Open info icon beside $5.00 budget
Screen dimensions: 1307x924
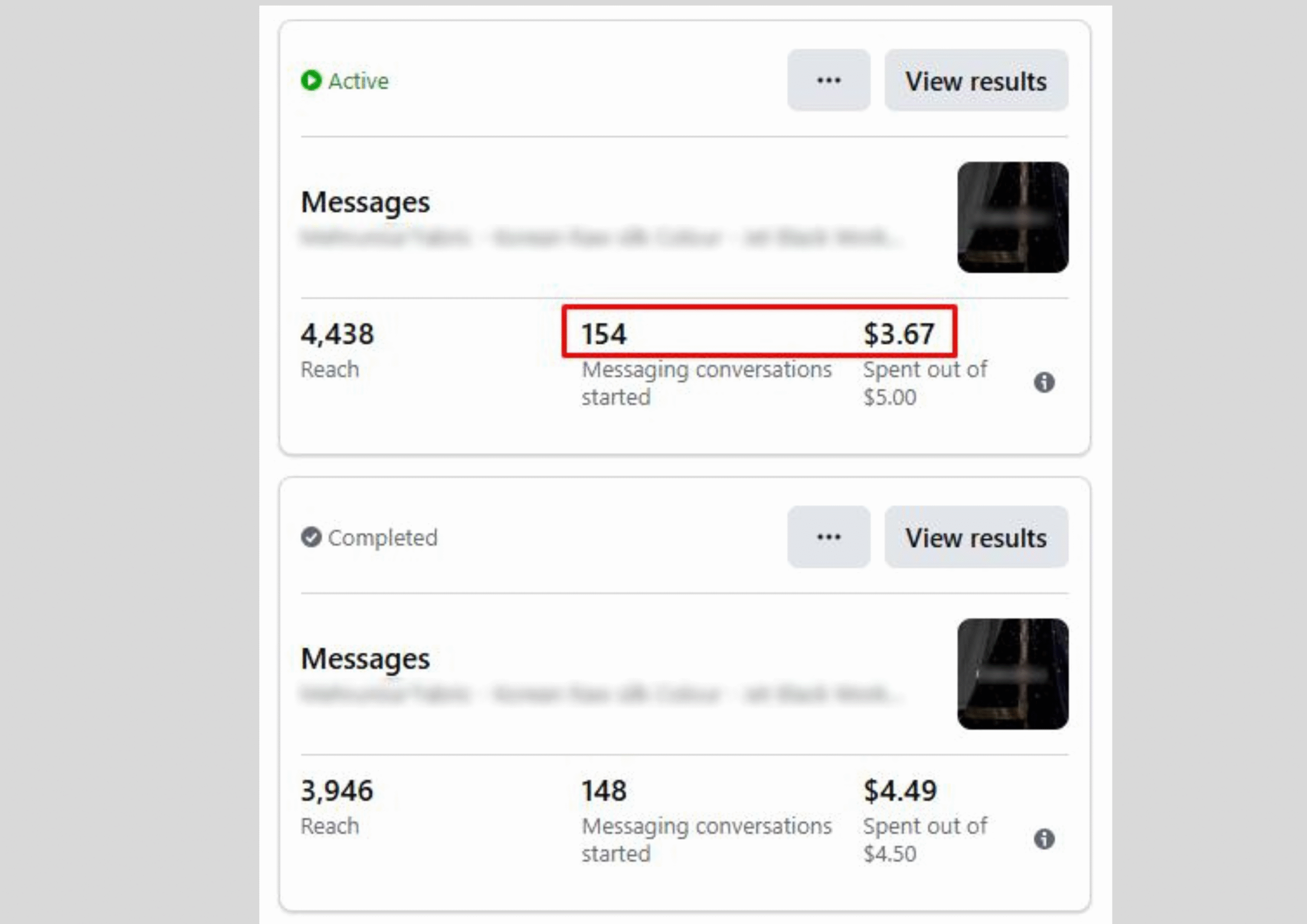pyautogui.click(x=1044, y=382)
